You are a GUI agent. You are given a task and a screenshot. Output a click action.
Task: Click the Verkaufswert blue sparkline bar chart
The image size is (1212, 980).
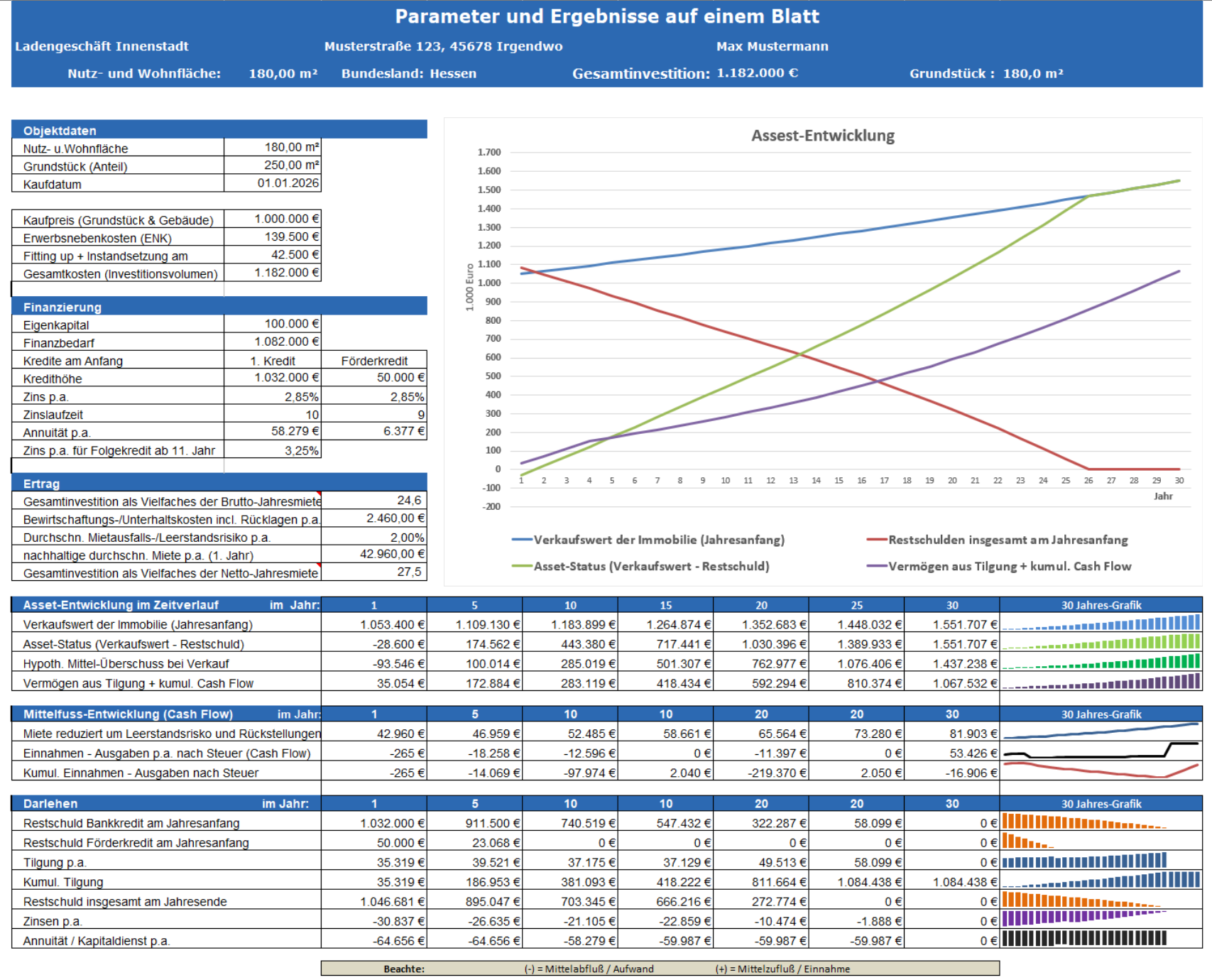tap(1101, 624)
